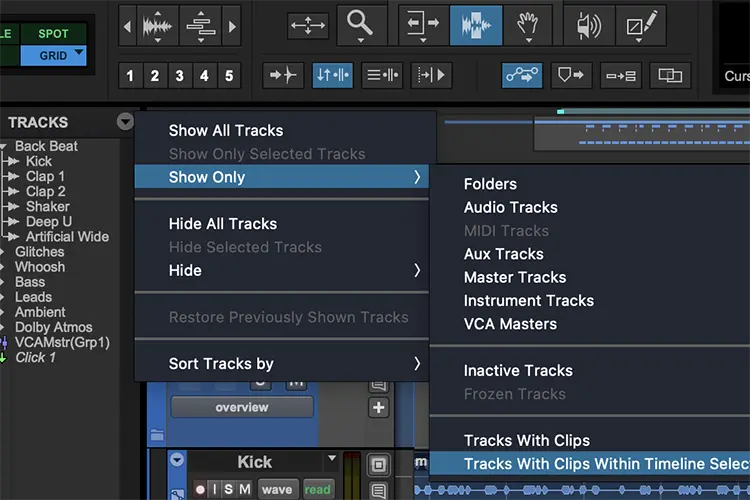Viewport: 750px width, 500px height.
Task: Recall zoom preset 1
Action: tap(130, 76)
